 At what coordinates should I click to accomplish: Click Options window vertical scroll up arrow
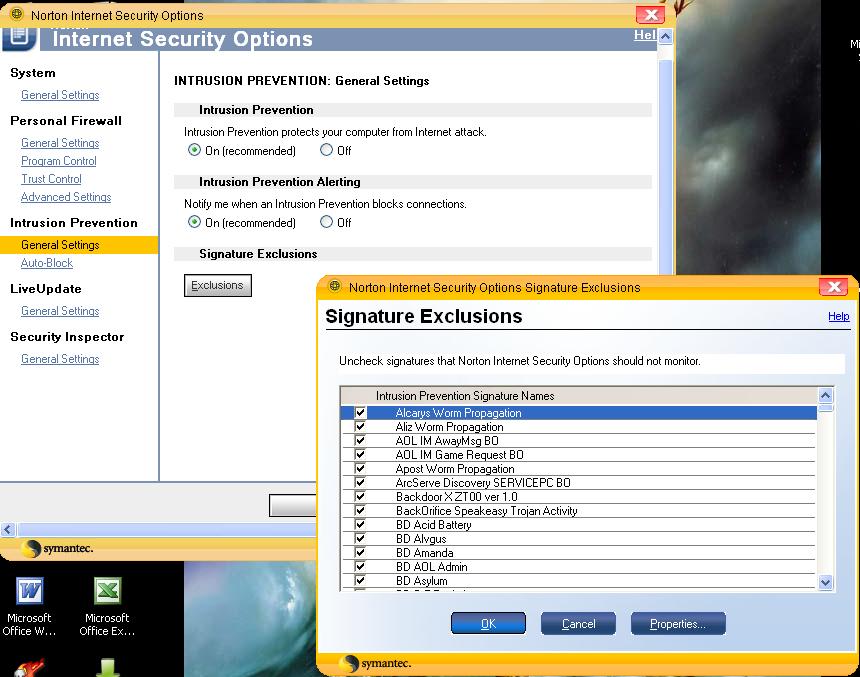click(x=665, y=37)
